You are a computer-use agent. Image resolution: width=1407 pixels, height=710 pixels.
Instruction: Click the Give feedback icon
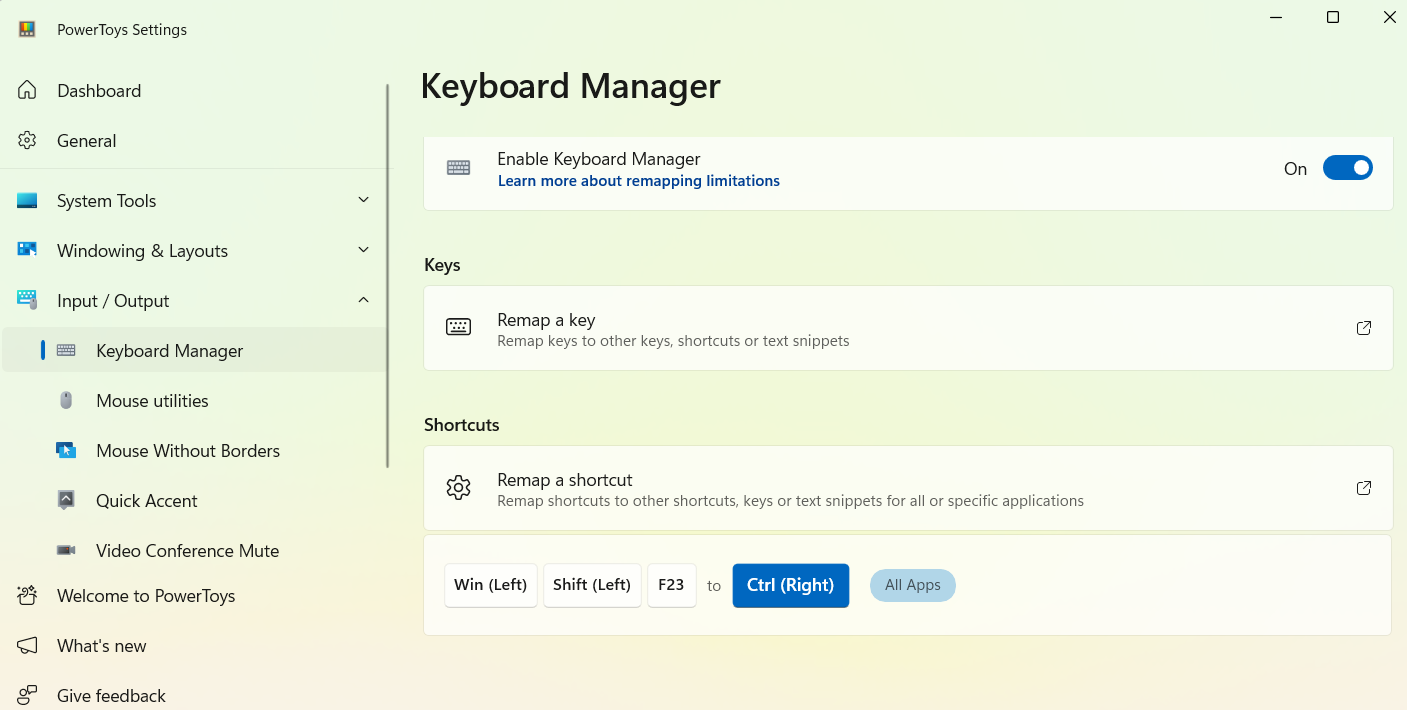(x=27, y=696)
